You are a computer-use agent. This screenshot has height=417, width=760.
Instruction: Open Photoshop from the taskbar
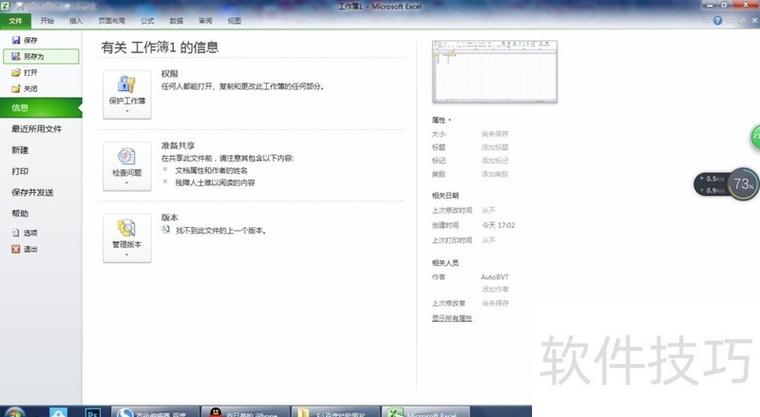(93, 413)
